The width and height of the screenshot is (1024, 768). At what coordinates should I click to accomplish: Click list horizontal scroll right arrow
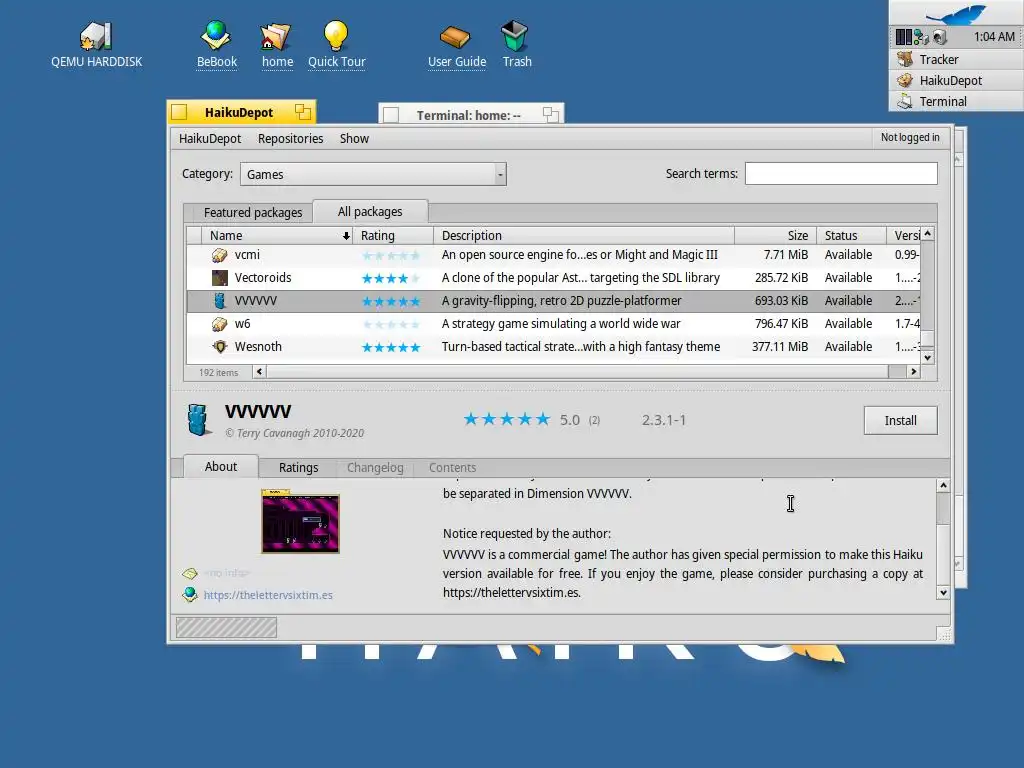[x=914, y=372]
